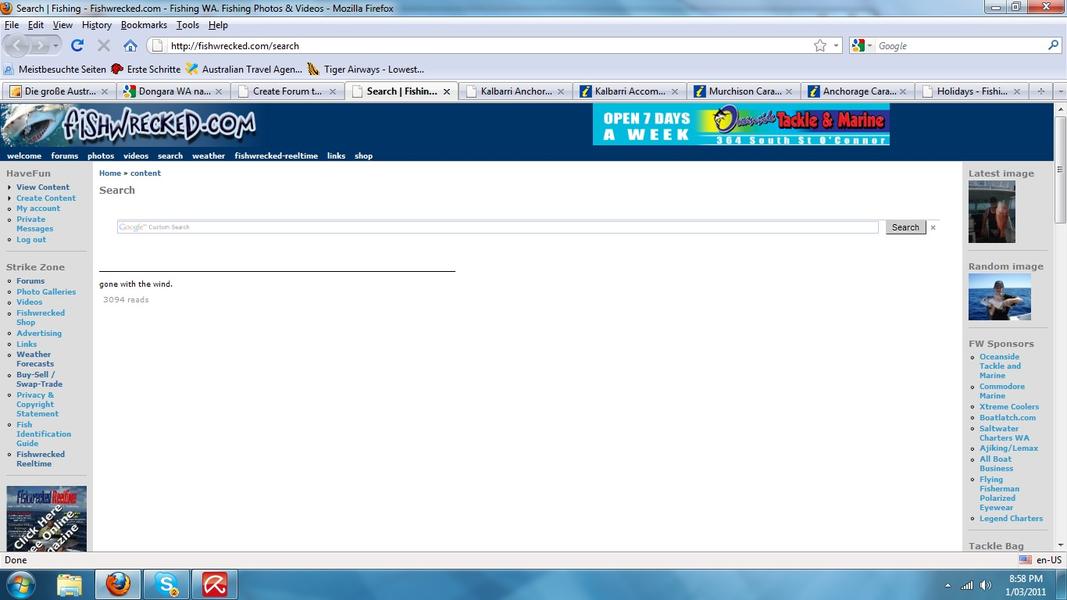Bookmark this page with star icon
Image resolution: width=1067 pixels, height=600 pixels.
(820, 46)
